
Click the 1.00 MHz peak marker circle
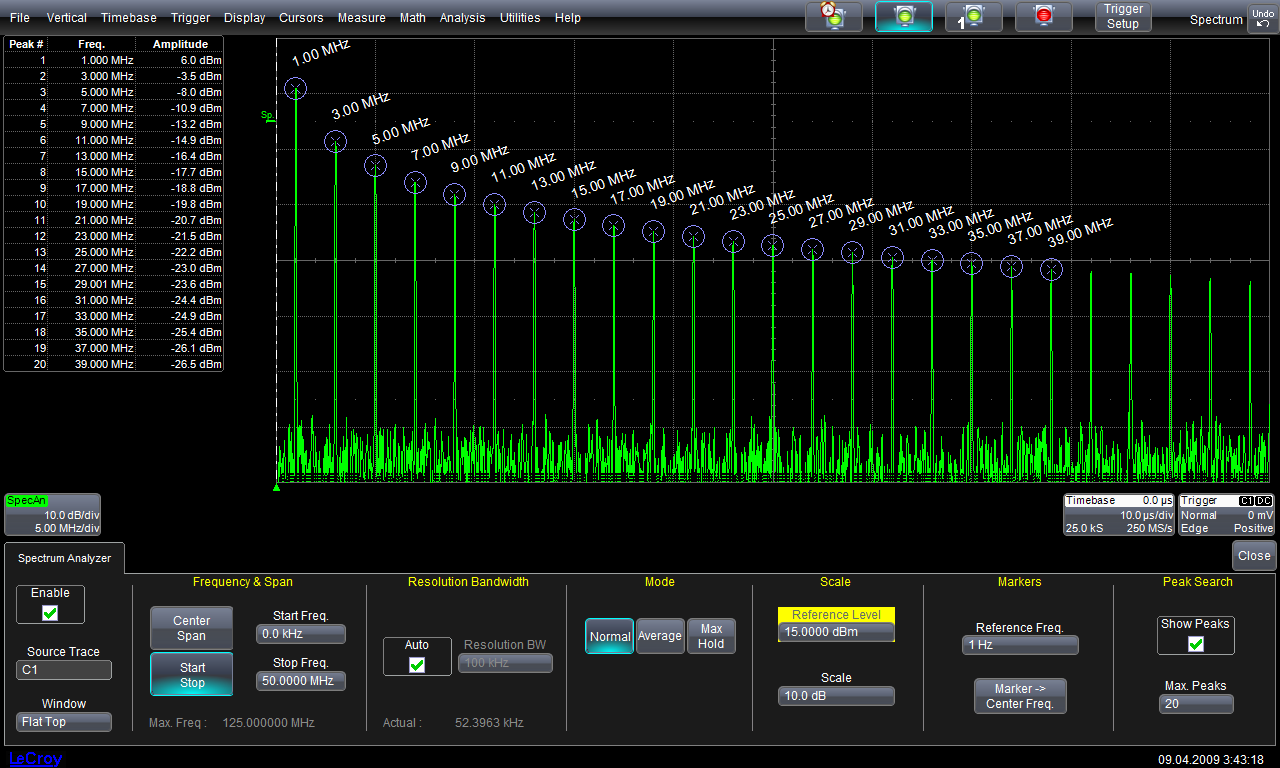pos(295,89)
